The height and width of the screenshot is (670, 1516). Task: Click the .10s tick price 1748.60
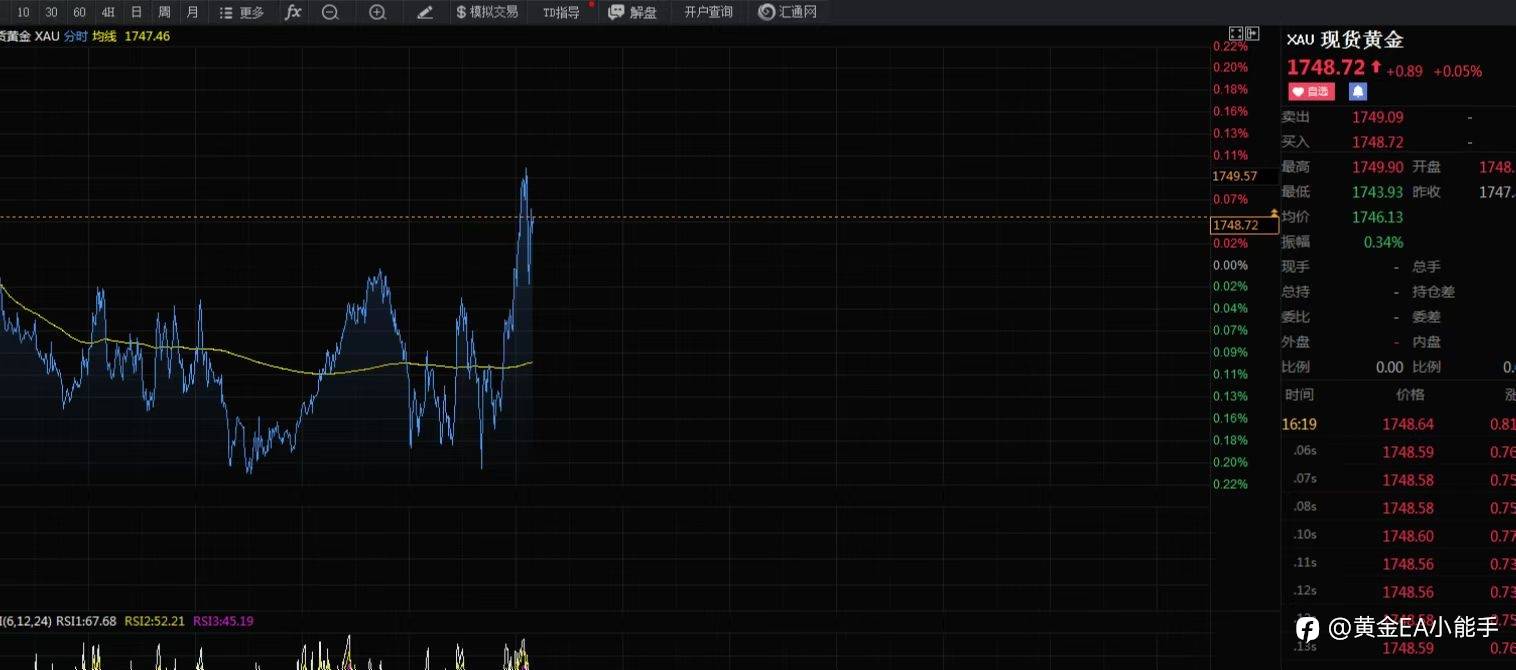coord(1408,536)
